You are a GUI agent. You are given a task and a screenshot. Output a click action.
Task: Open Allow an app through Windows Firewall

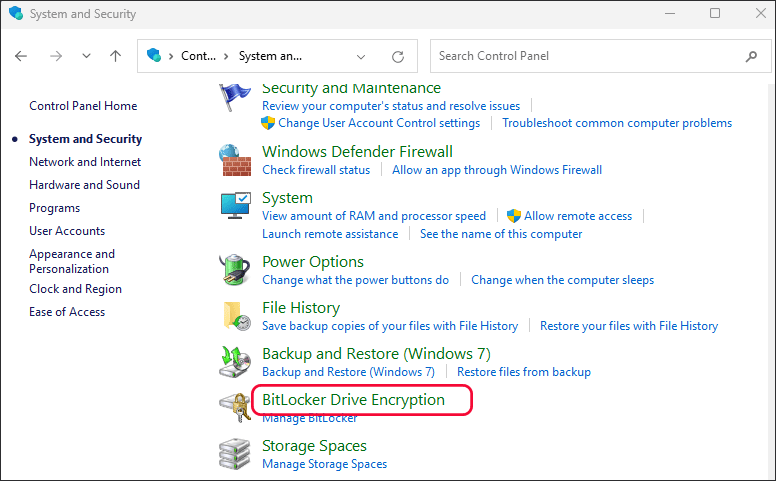(497, 170)
